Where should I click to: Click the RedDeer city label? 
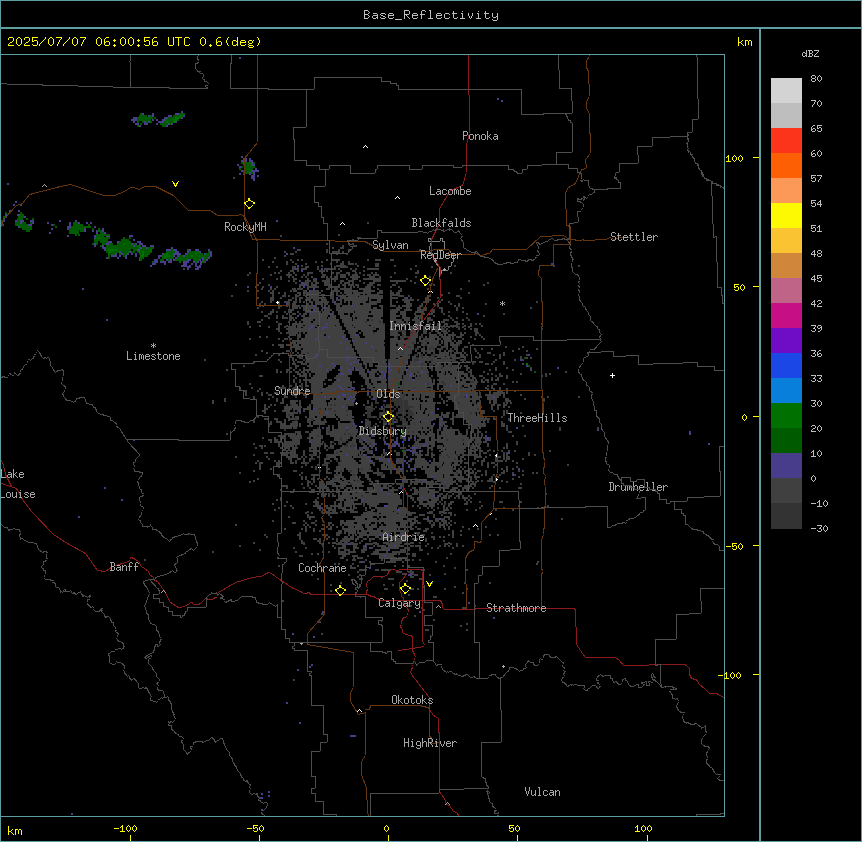pos(440,255)
